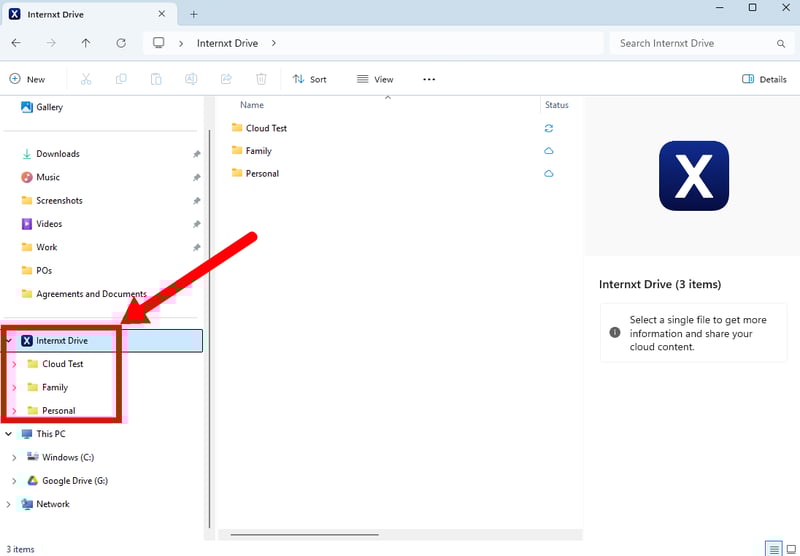Expand the Network tree node
Screen dimensions: 800x556
pyautogui.click(x=9, y=504)
